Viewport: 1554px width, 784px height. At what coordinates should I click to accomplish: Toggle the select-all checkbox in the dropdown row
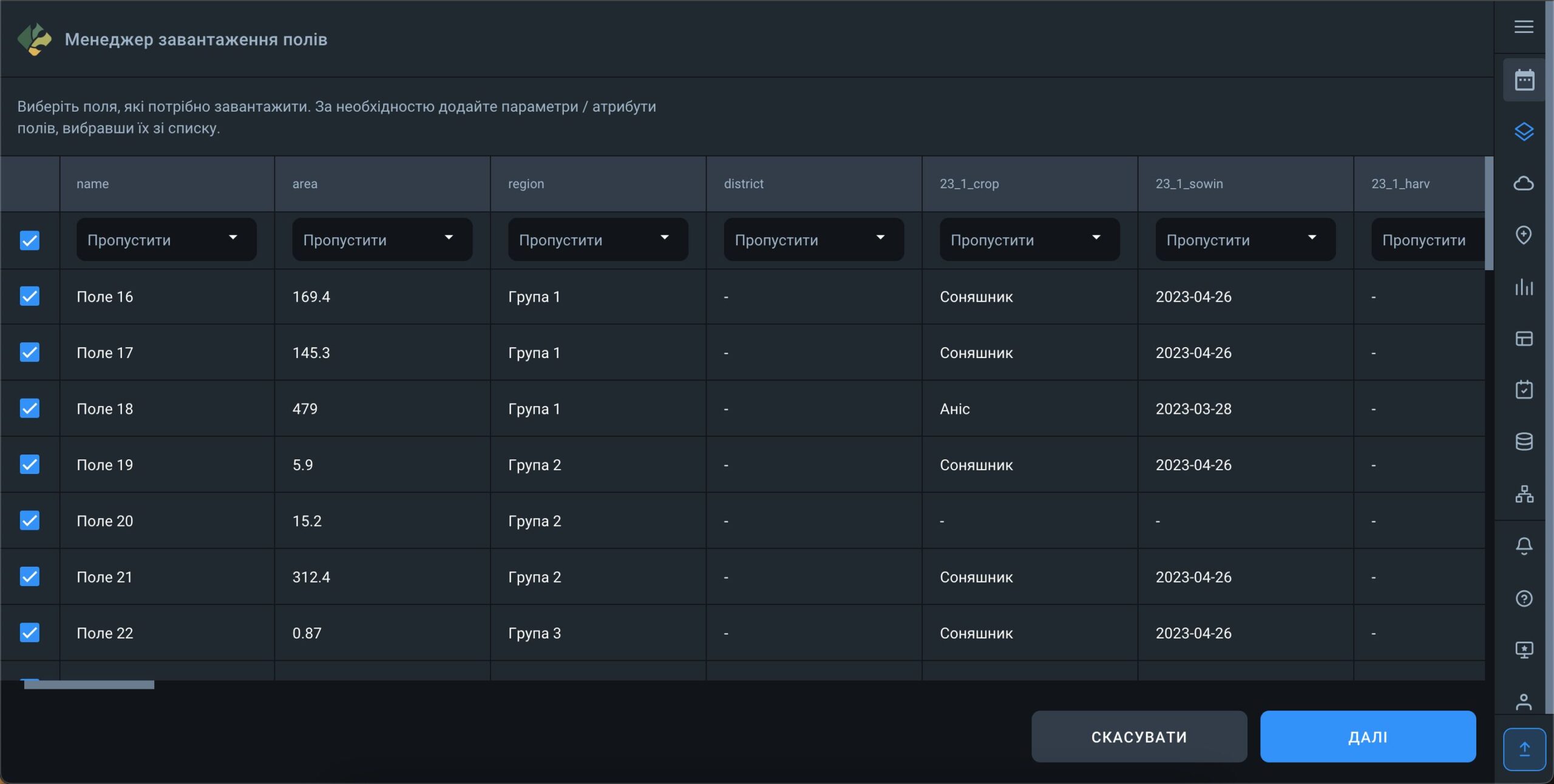click(30, 240)
